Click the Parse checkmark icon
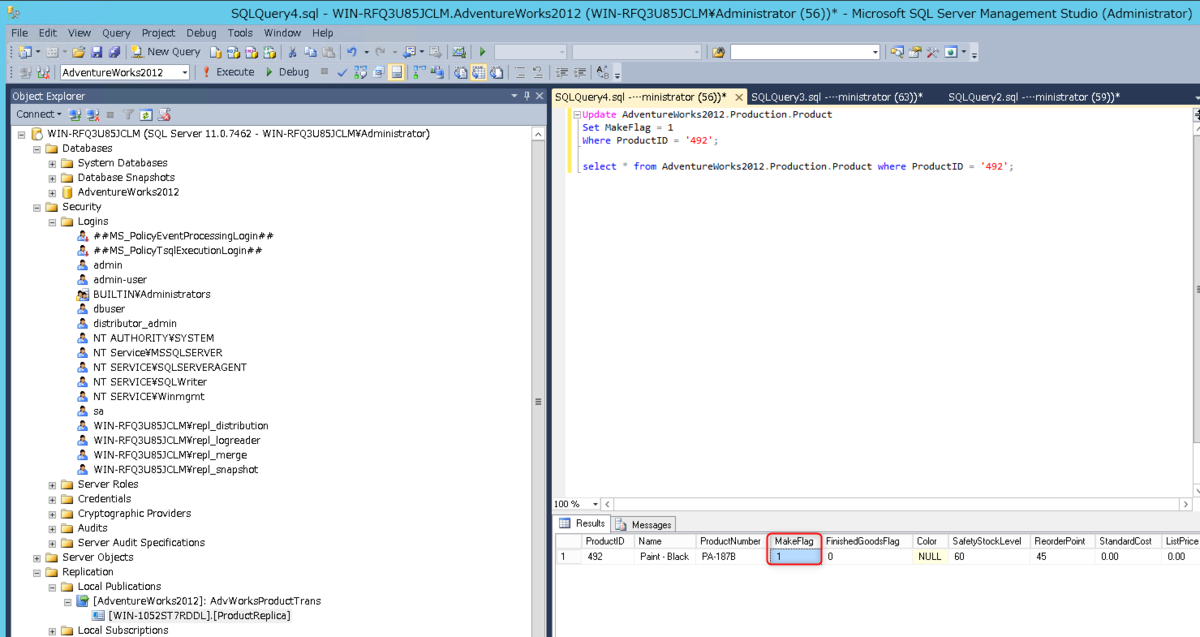 tap(342, 72)
